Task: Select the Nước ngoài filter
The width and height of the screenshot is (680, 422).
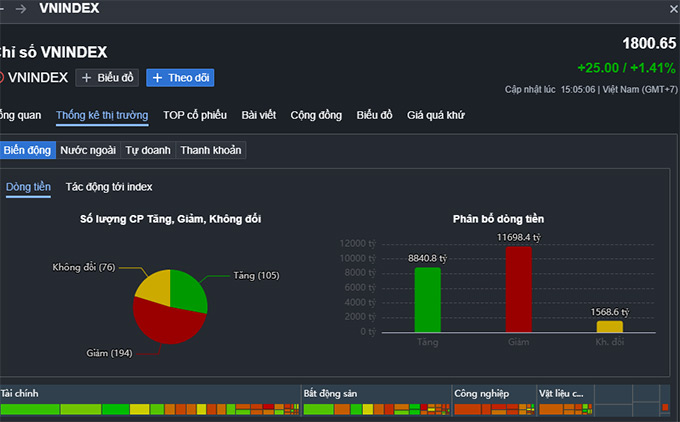Action: point(88,150)
